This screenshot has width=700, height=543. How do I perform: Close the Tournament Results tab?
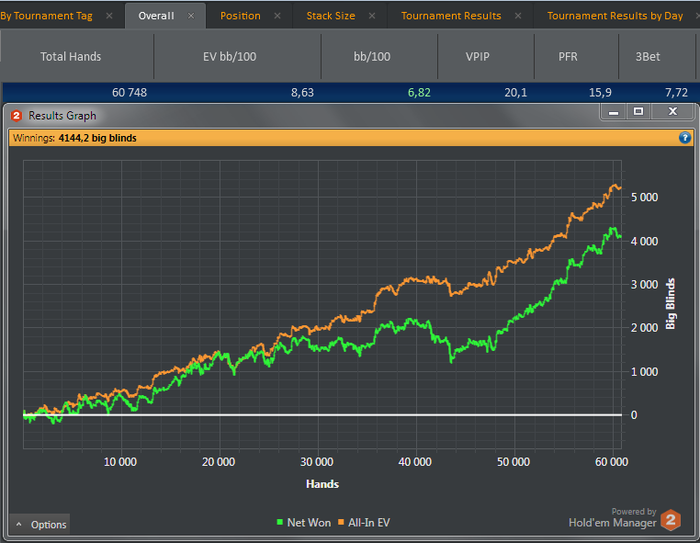[518, 16]
